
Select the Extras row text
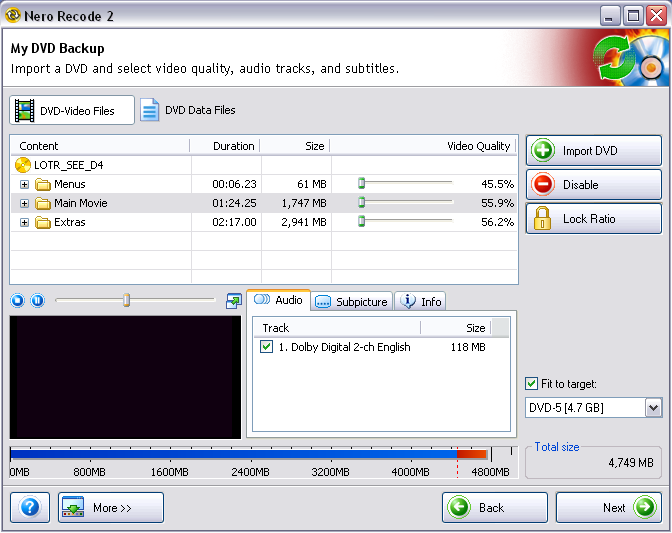(x=69, y=222)
